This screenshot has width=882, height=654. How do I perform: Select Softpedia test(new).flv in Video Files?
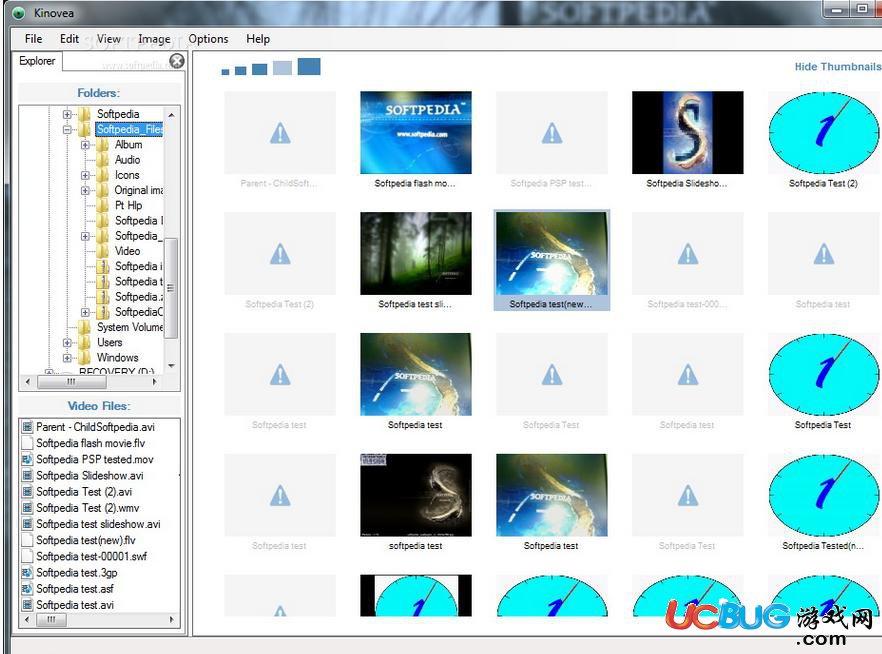(x=86, y=540)
